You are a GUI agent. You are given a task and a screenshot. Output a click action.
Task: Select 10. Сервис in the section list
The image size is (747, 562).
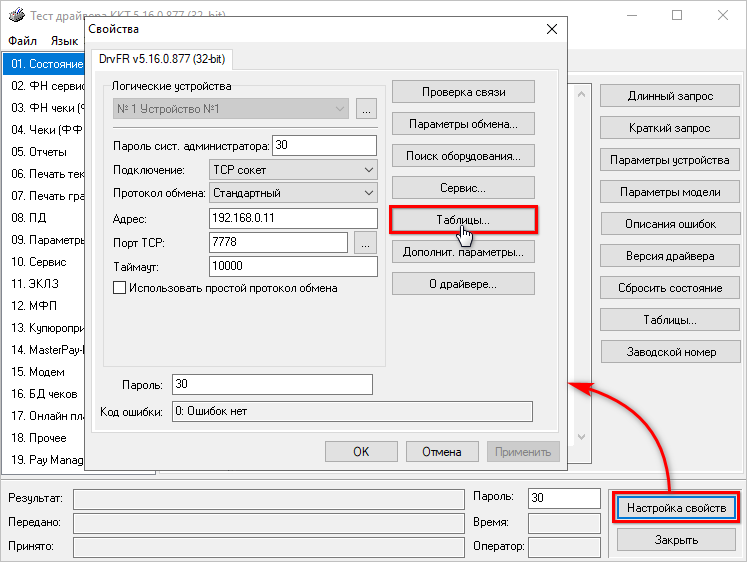click(x=40, y=262)
